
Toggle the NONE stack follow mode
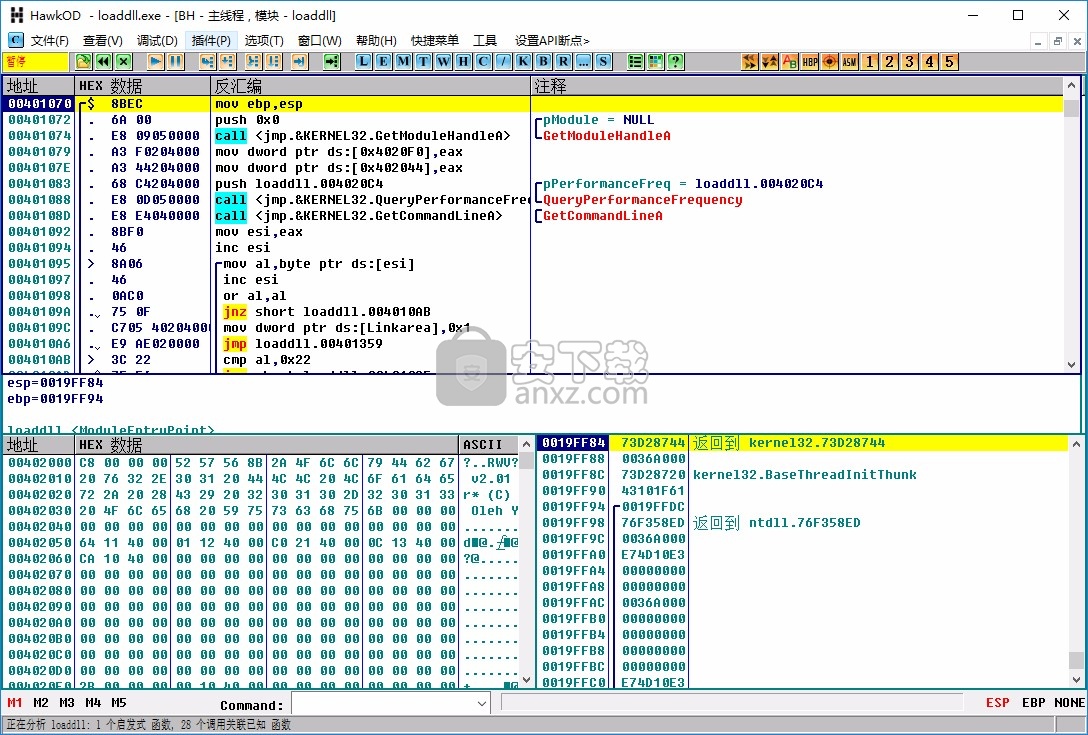1069,703
